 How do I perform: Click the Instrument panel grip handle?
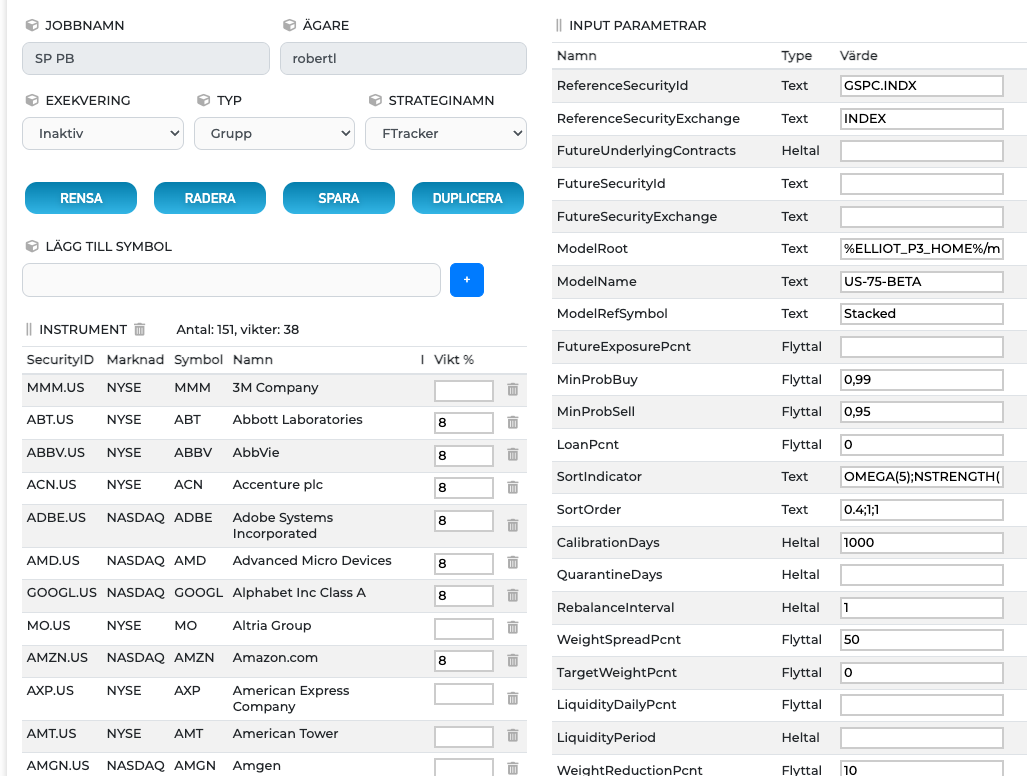click(28, 329)
